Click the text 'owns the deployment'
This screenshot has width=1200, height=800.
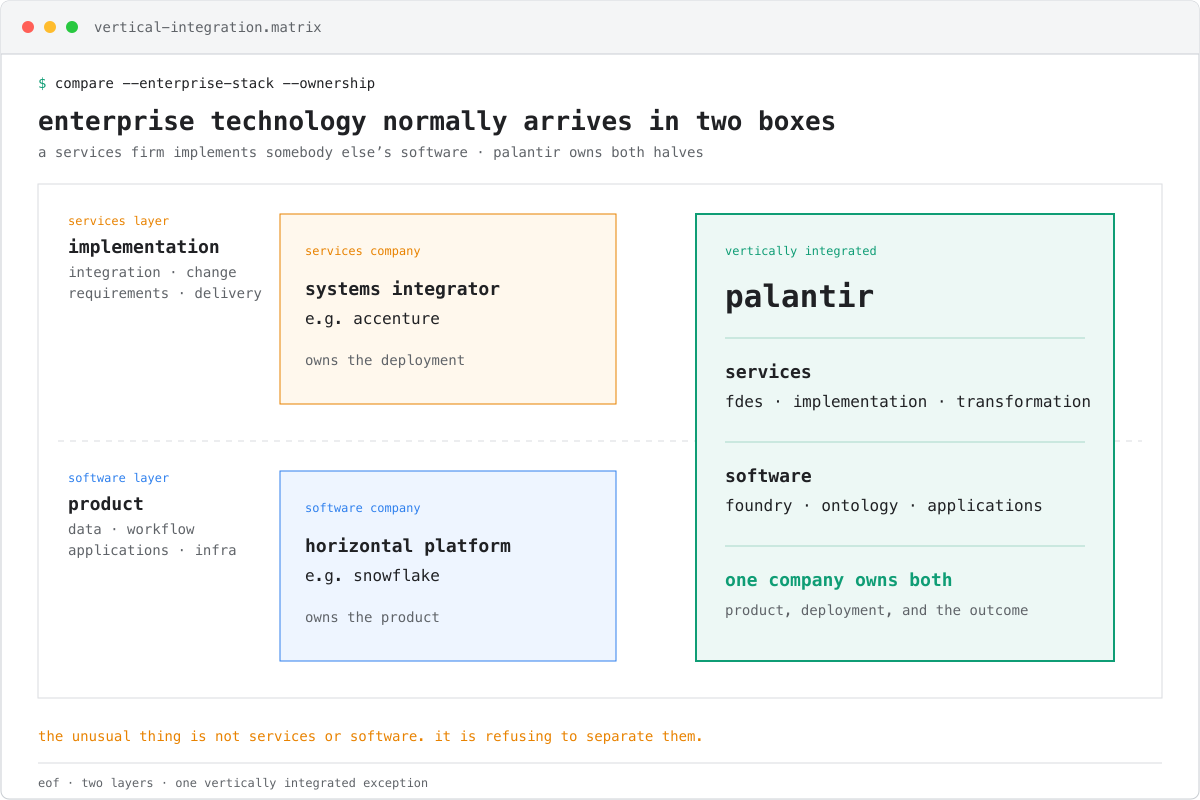(x=385, y=360)
